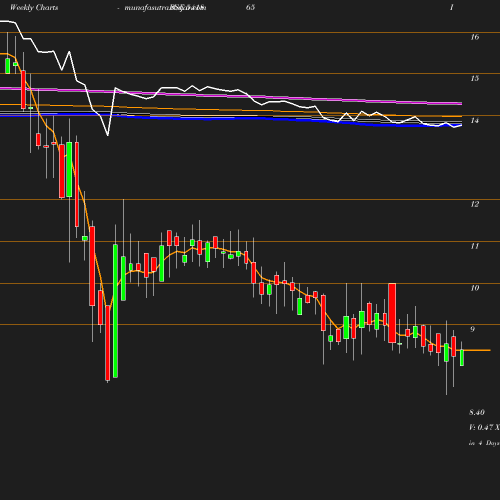Click the price axis label "15"
This screenshot has width=500, height=500.
[x=475, y=78]
